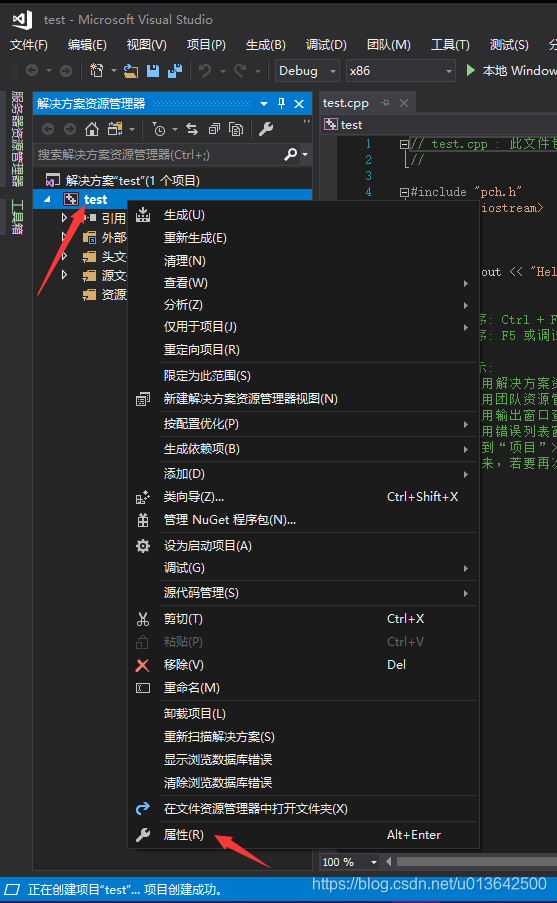The height and width of the screenshot is (903, 557).
Task: Choose 限定为此范围(S) in the context menu
Action: click(x=207, y=375)
